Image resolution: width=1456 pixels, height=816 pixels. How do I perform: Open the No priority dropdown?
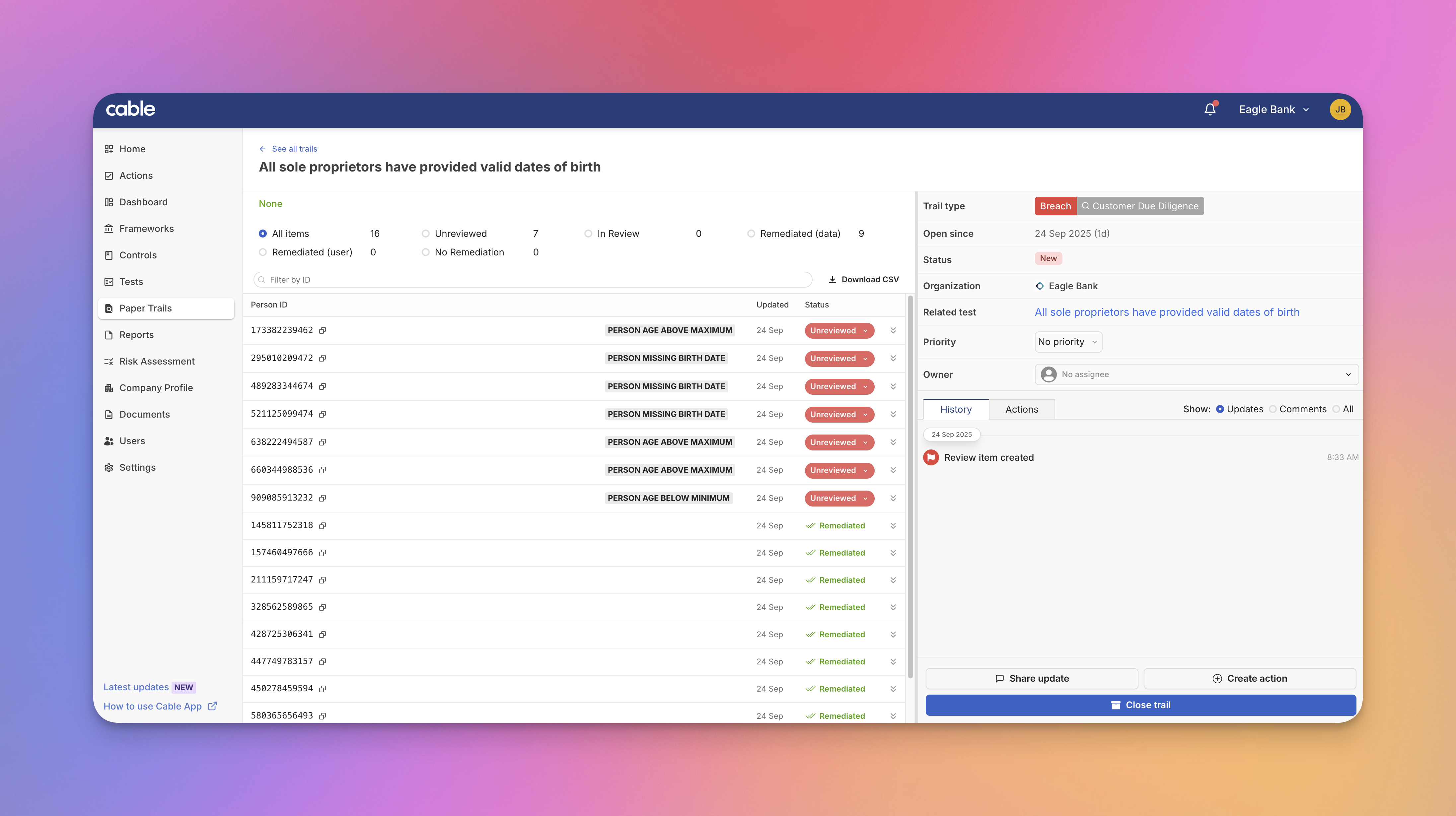(x=1068, y=342)
